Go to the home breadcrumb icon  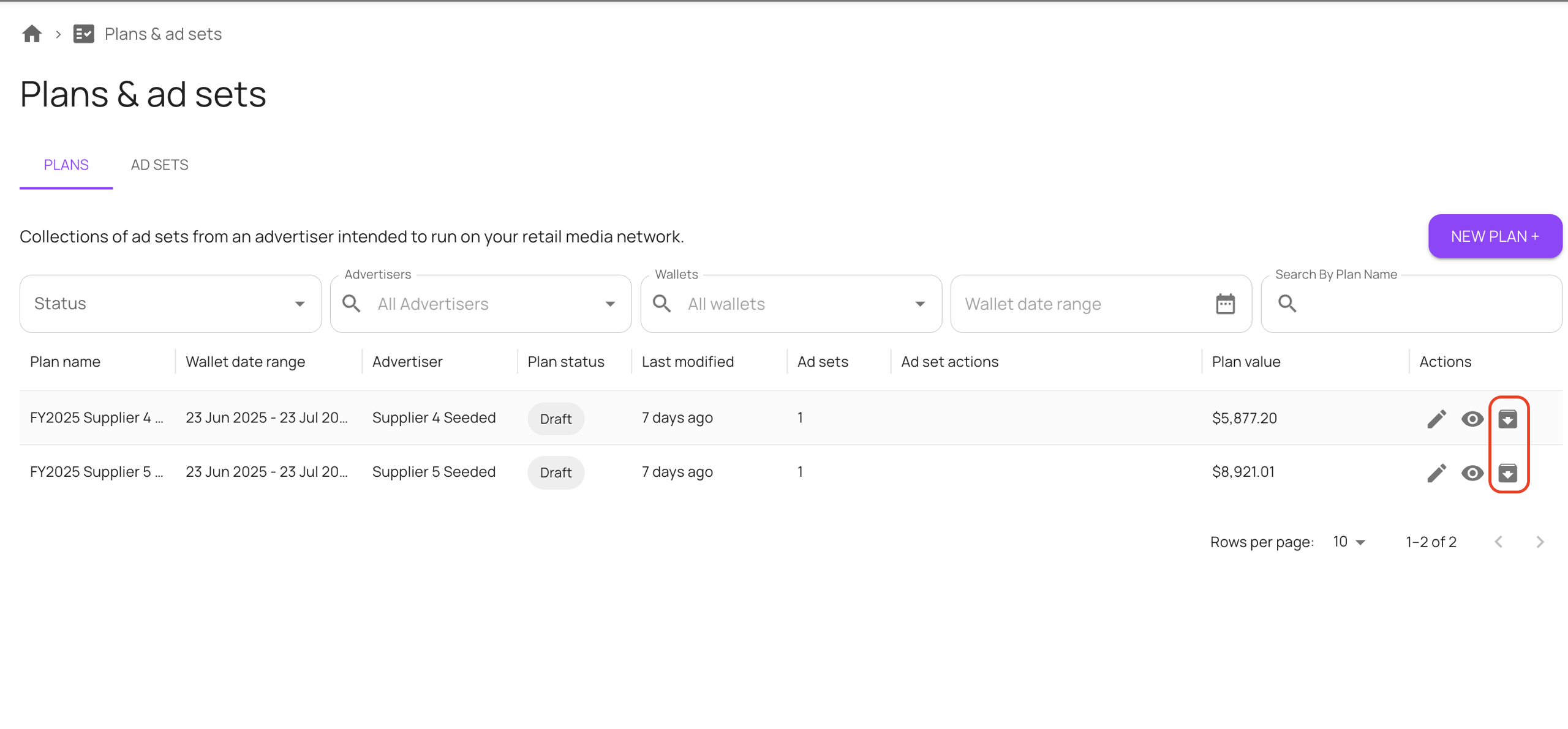[x=32, y=34]
